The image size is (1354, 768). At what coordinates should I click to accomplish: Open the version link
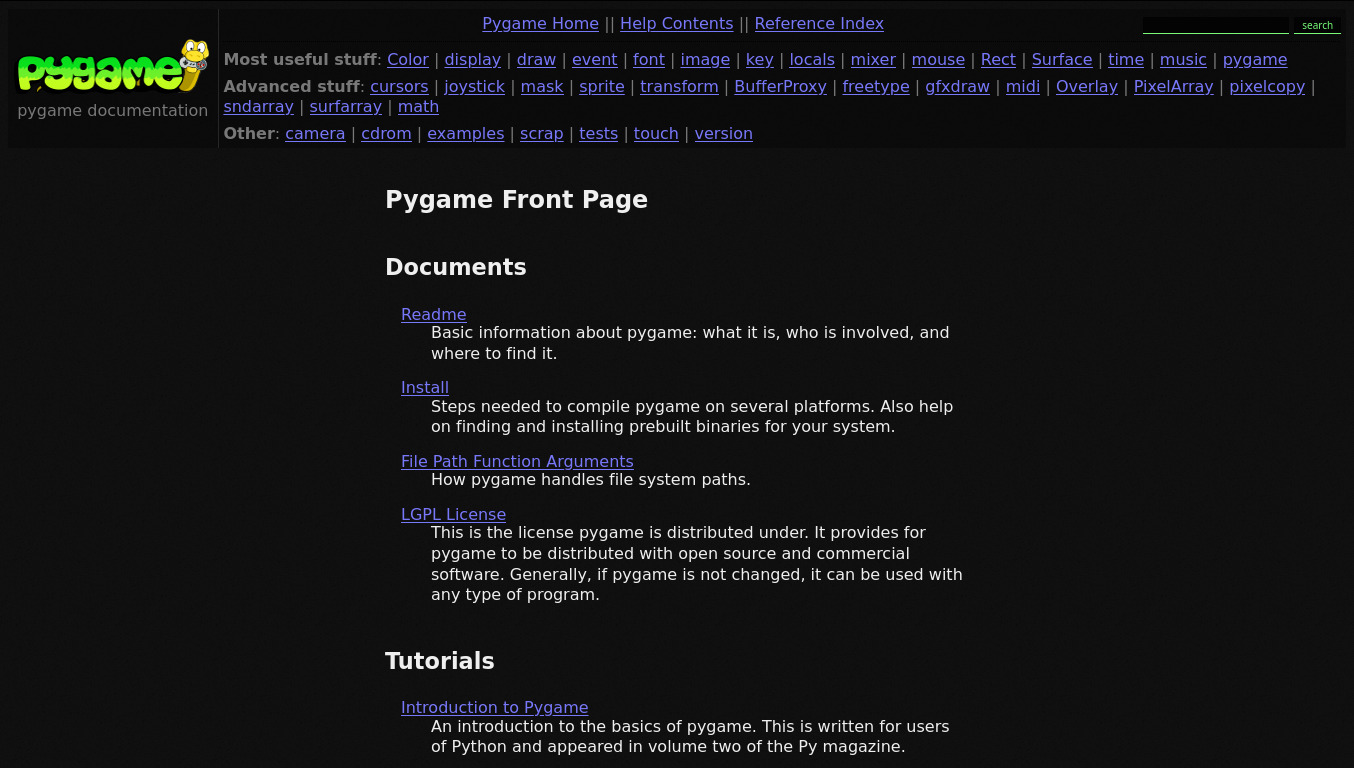click(723, 134)
